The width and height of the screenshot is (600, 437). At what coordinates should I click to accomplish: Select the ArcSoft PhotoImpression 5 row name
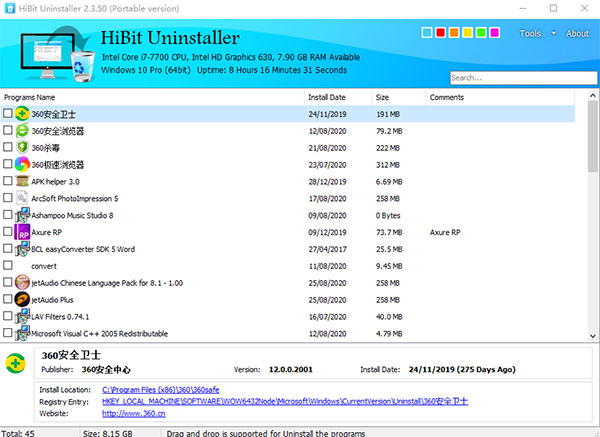pos(75,199)
